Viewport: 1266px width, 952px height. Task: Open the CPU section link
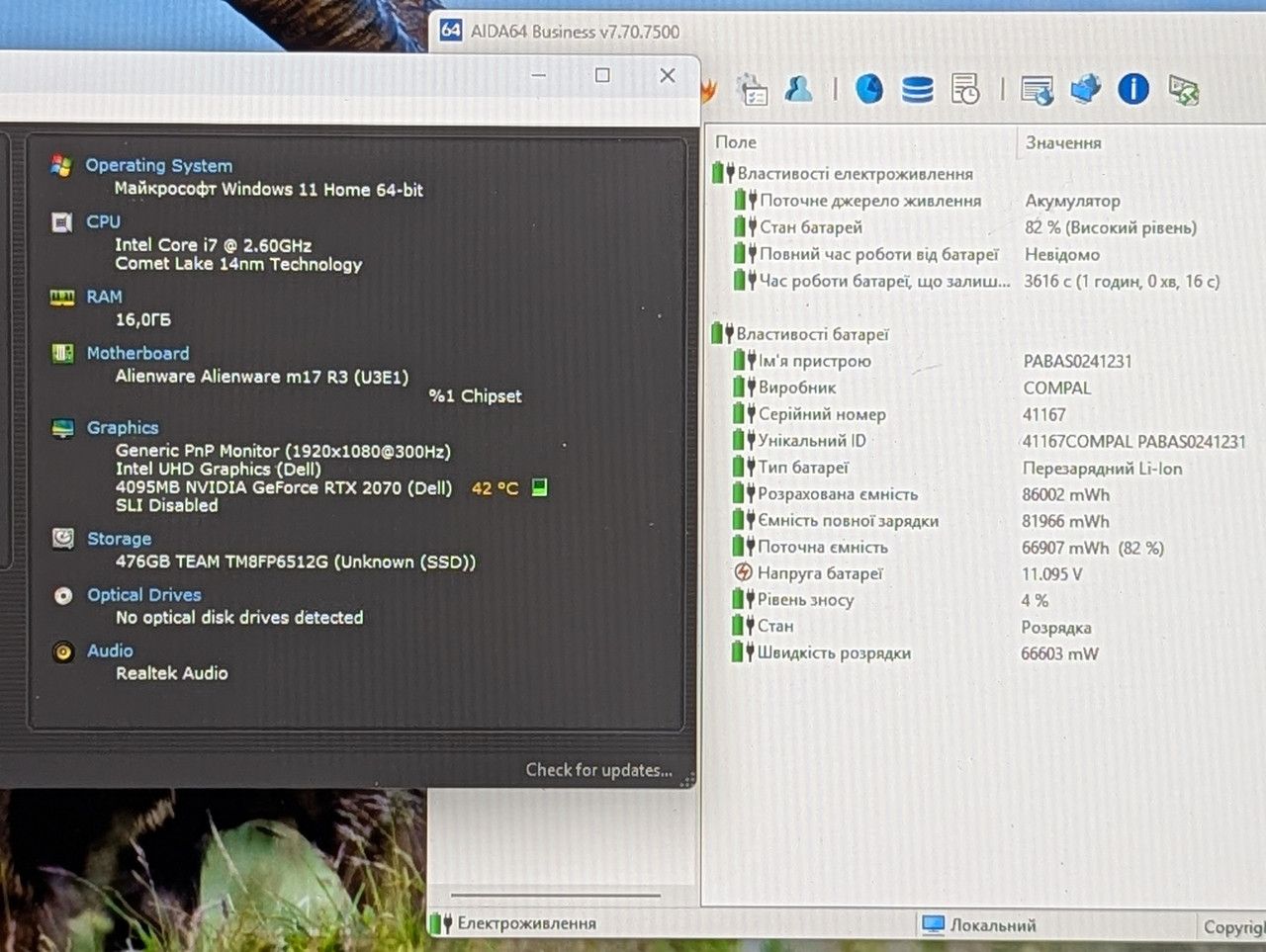coord(103,221)
